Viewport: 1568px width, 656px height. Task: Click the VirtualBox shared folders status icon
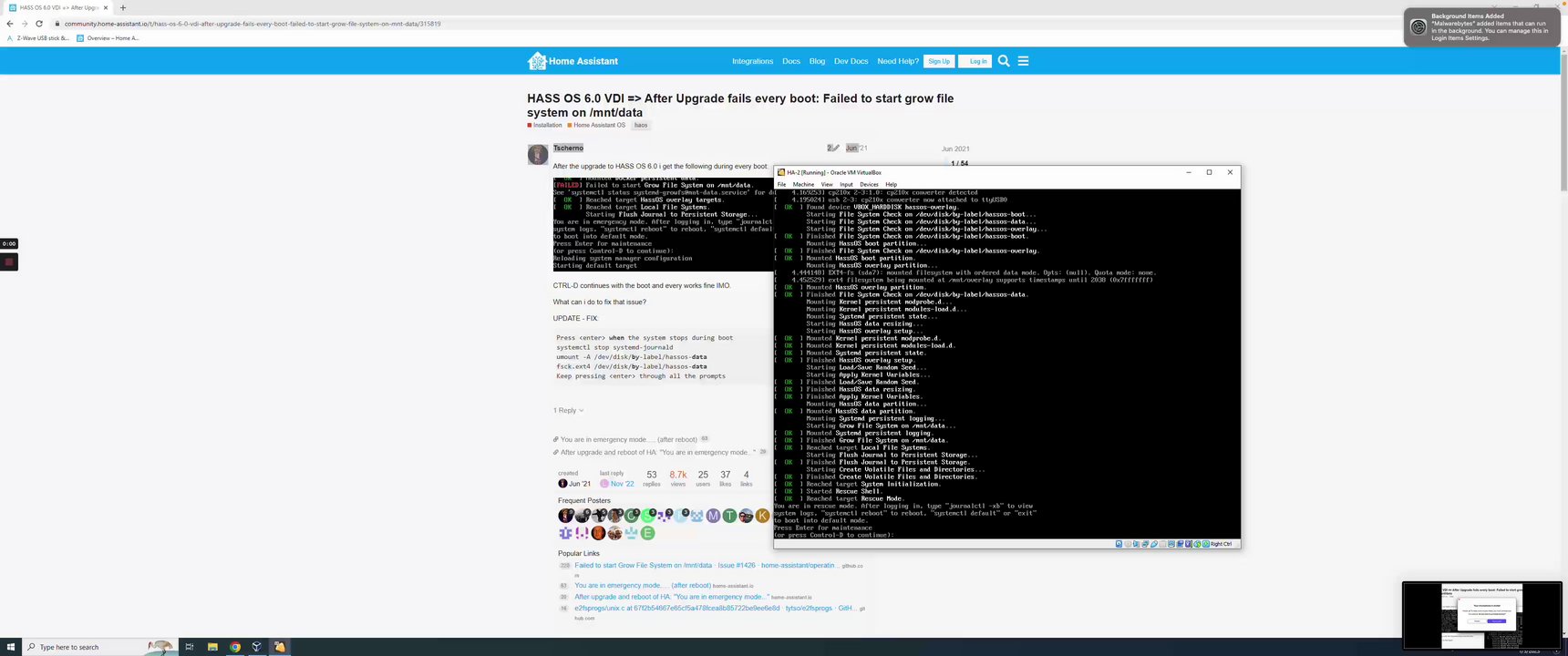pos(1162,544)
